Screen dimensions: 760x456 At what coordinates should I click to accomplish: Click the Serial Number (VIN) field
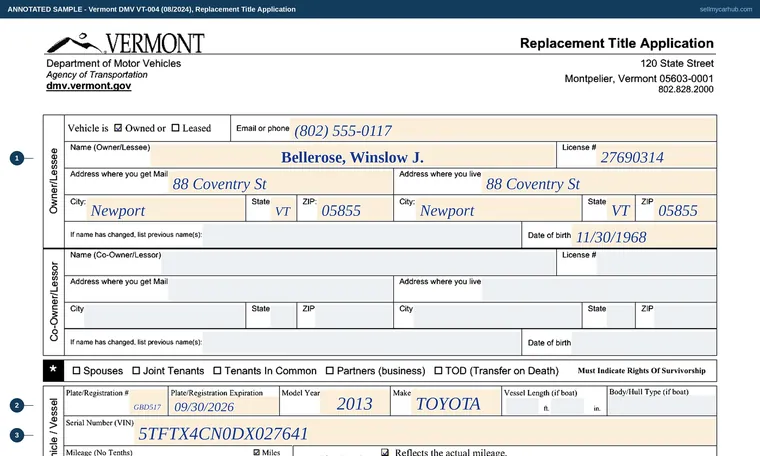click(x=426, y=432)
